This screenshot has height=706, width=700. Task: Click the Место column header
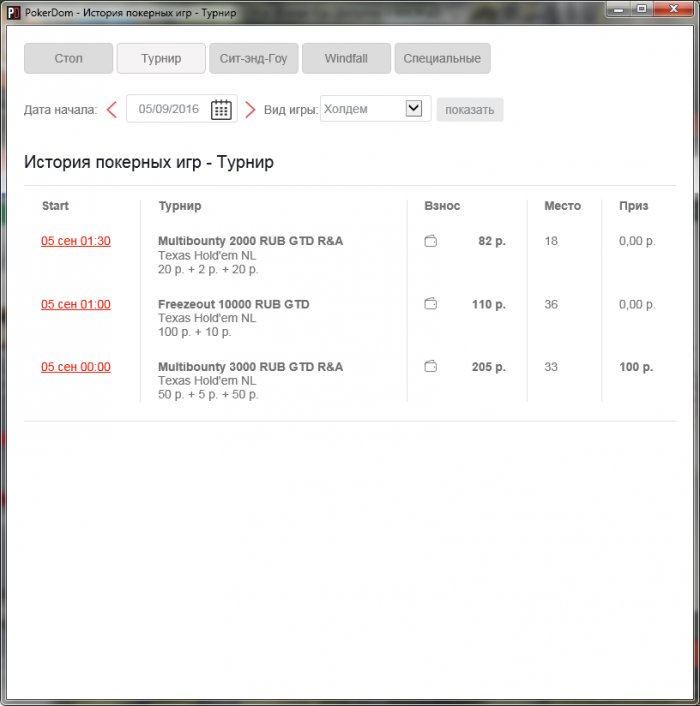[x=562, y=206]
